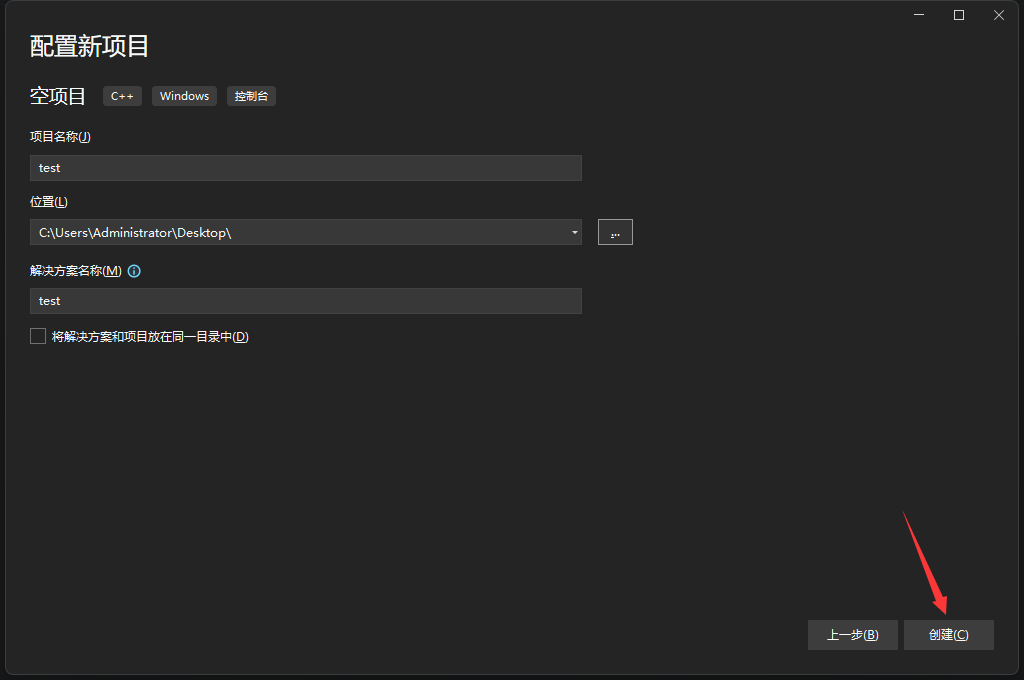Click the 解决方案名称(M) label

click(76, 271)
